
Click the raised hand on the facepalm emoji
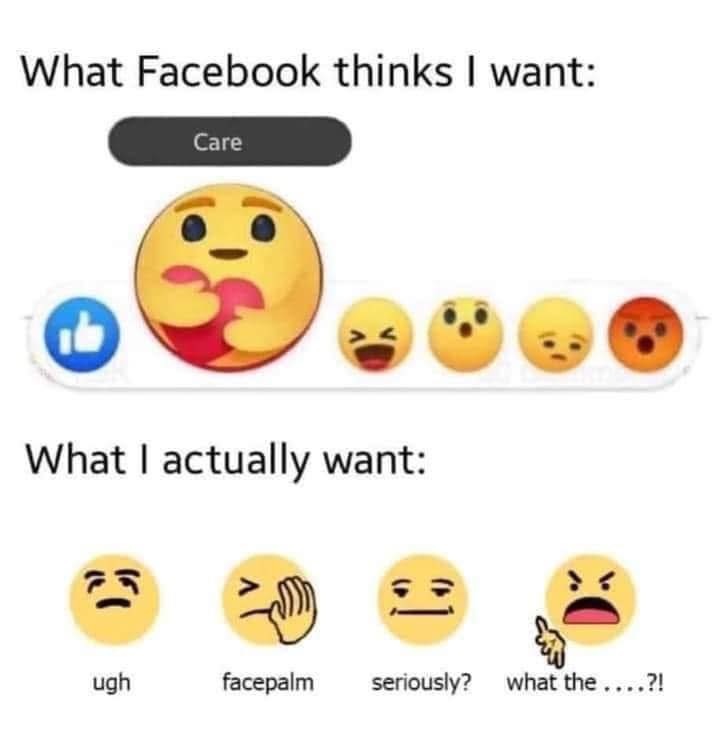(293, 609)
